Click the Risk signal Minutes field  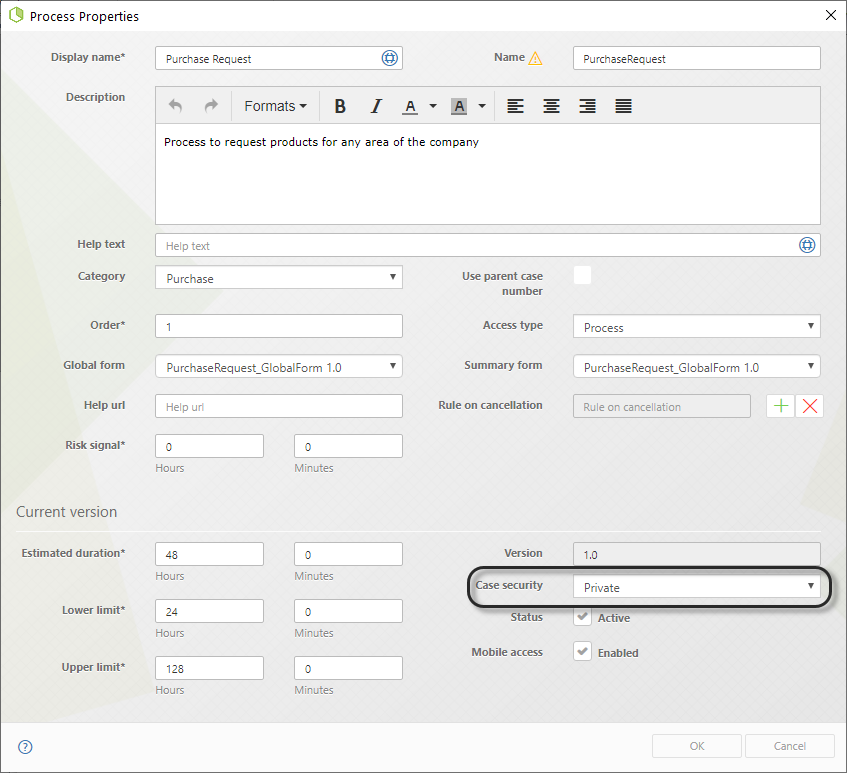coord(348,446)
